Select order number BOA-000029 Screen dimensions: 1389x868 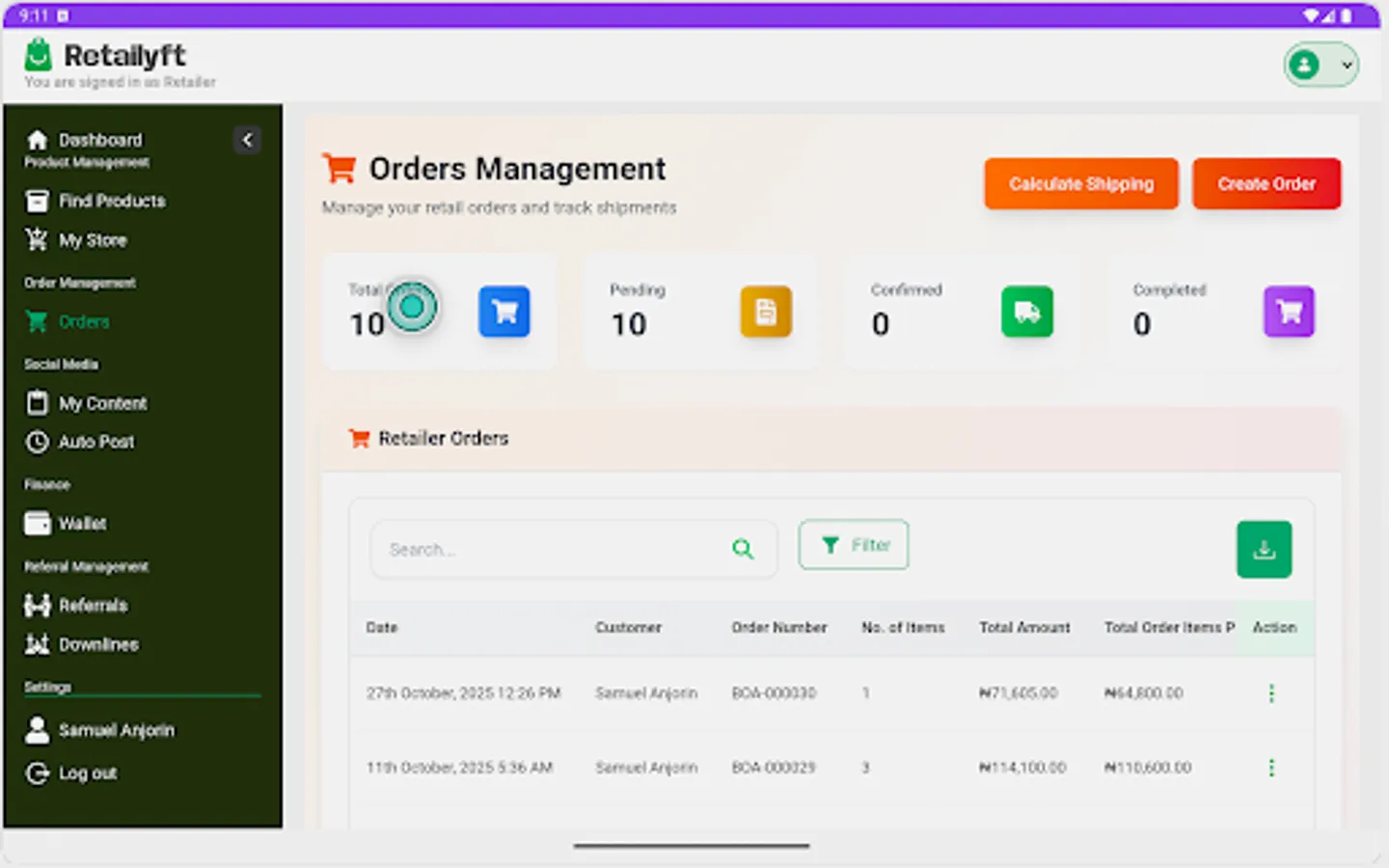[774, 768]
